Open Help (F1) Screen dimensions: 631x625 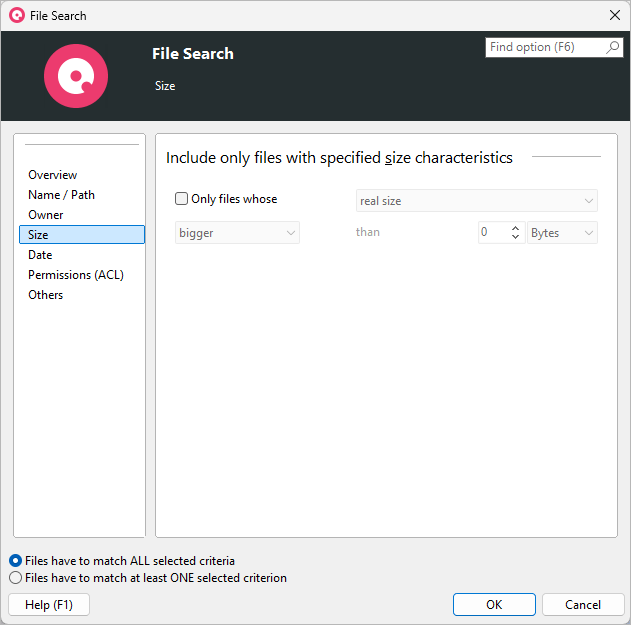(48, 605)
